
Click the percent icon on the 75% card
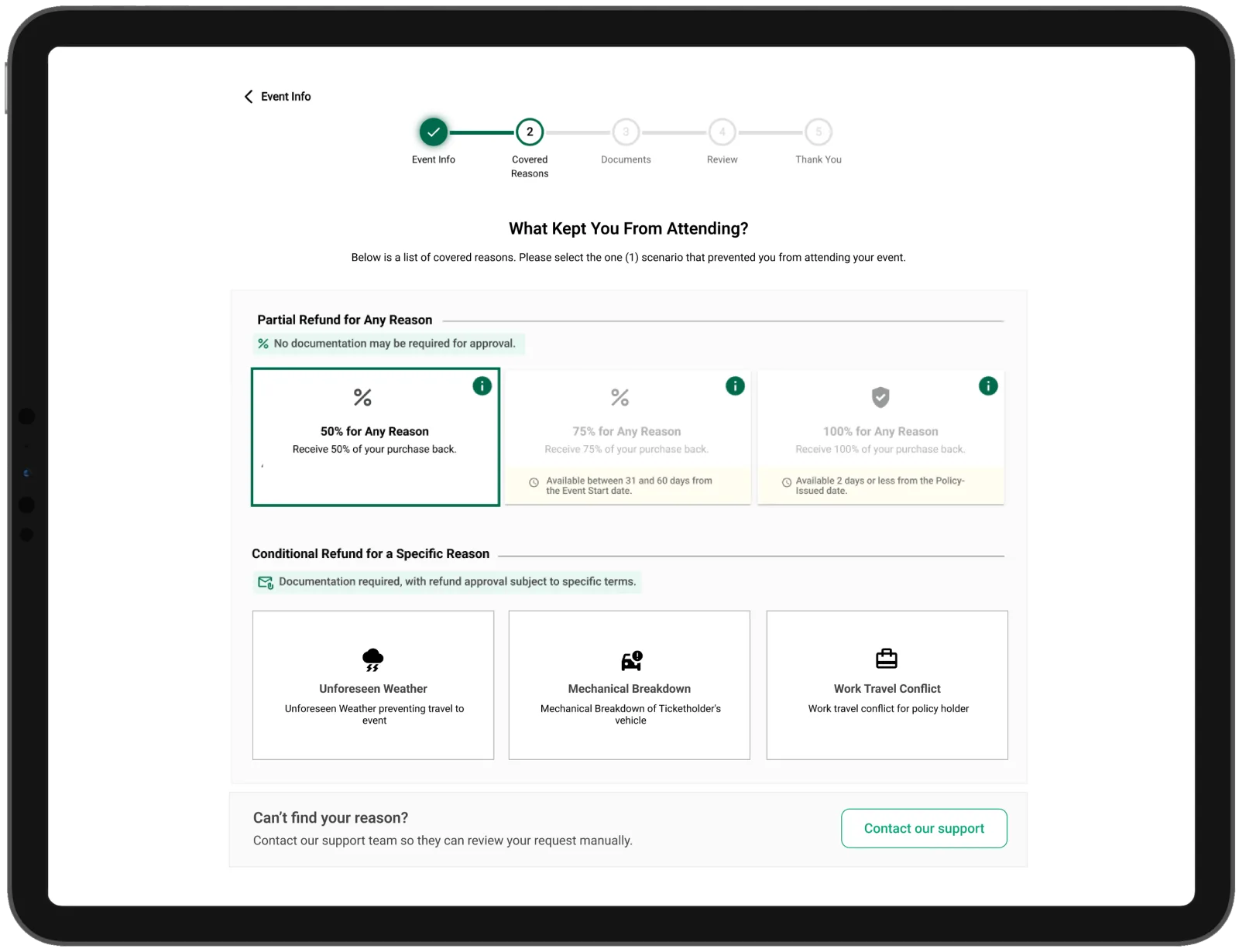click(x=619, y=397)
